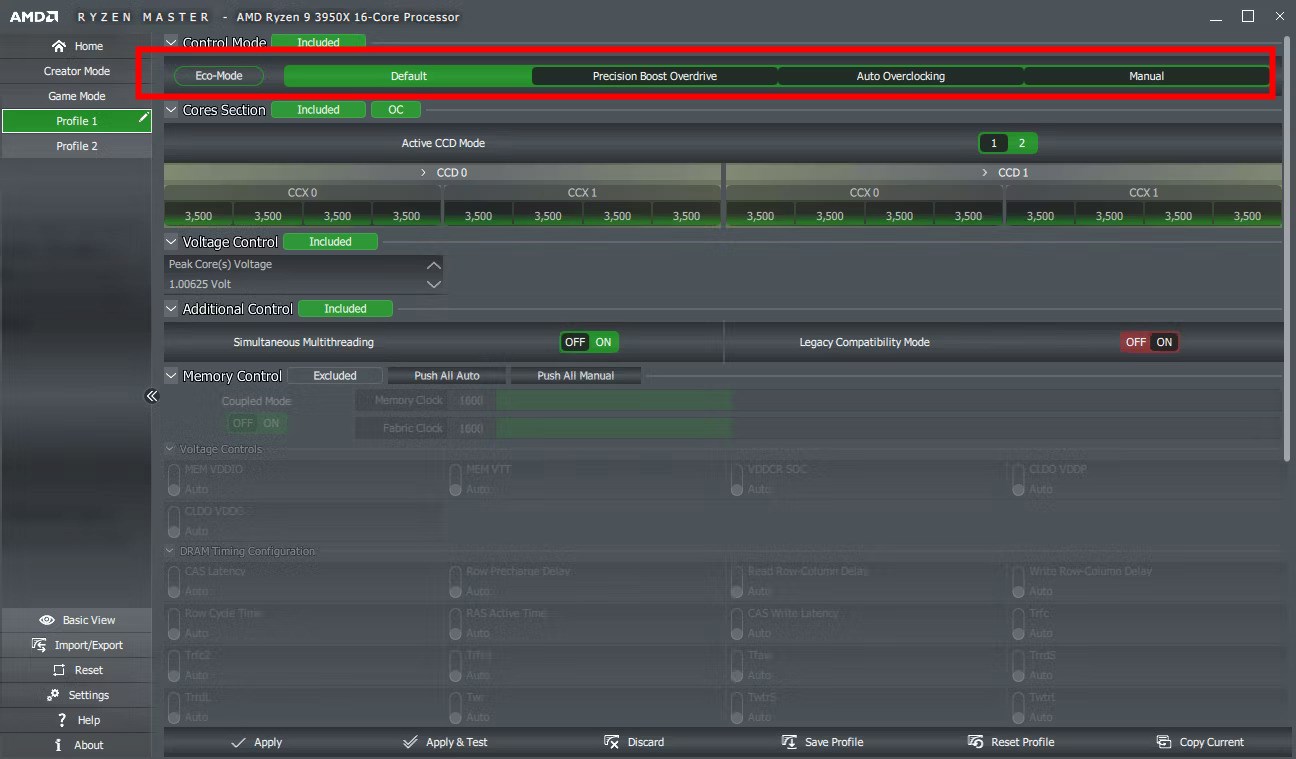Go to Home in the sidebar
1296x759 pixels.
[77, 46]
